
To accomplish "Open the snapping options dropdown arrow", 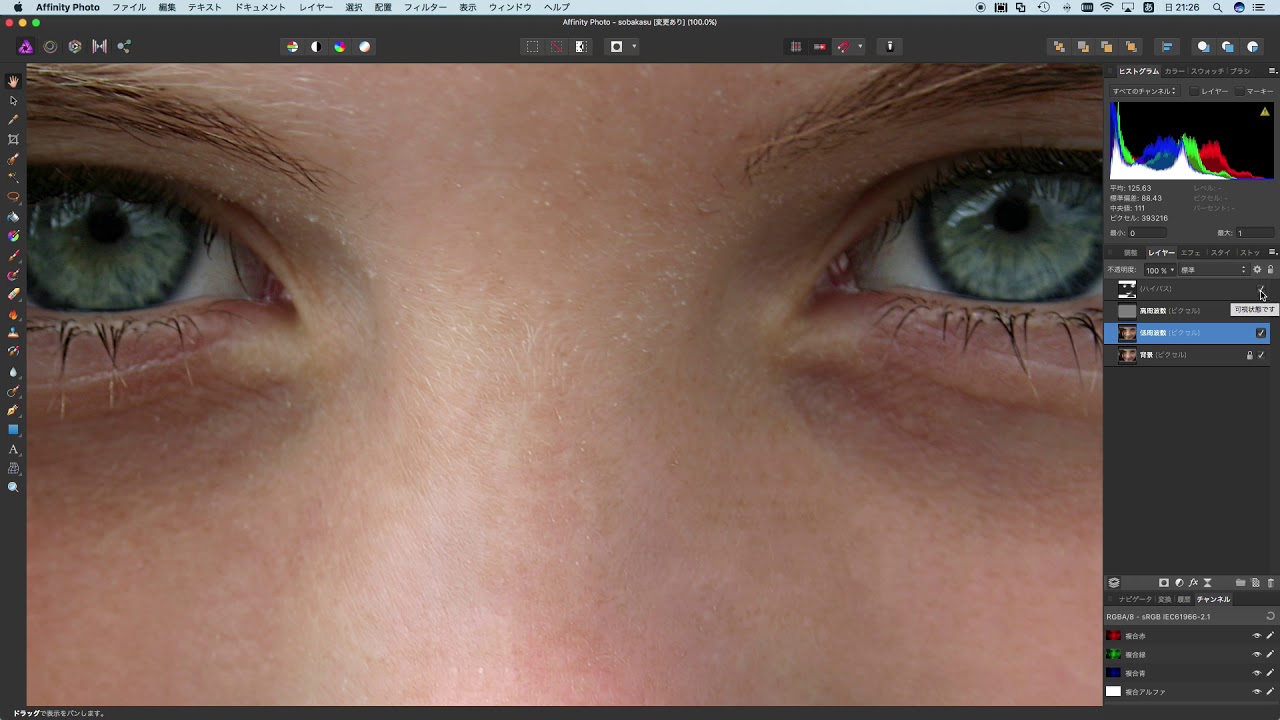I will [859, 46].
